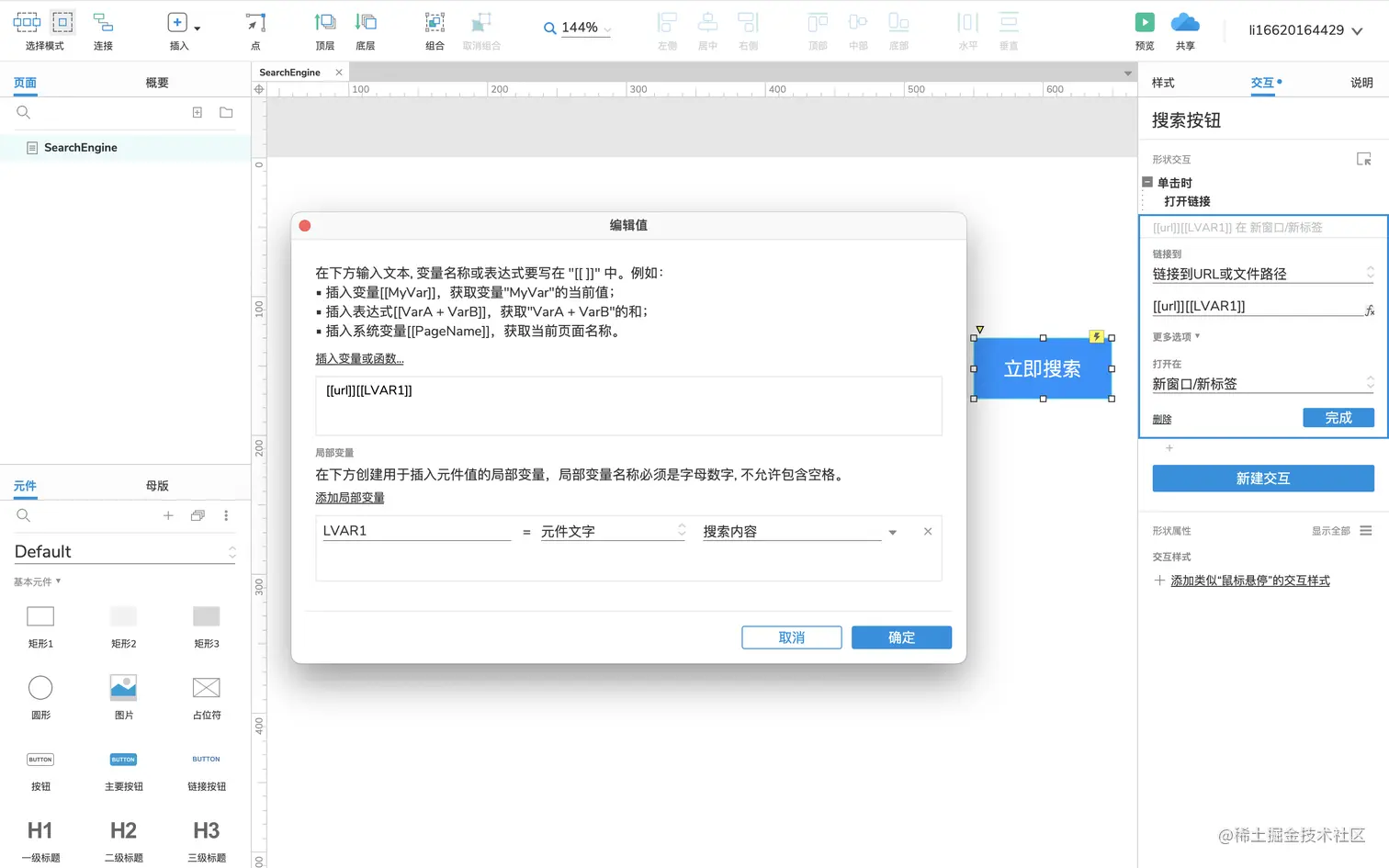The width and height of the screenshot is (1389, 868).
Task: Search pages using the 页面 panel magnifier
Action: click(x=24, y=112)
